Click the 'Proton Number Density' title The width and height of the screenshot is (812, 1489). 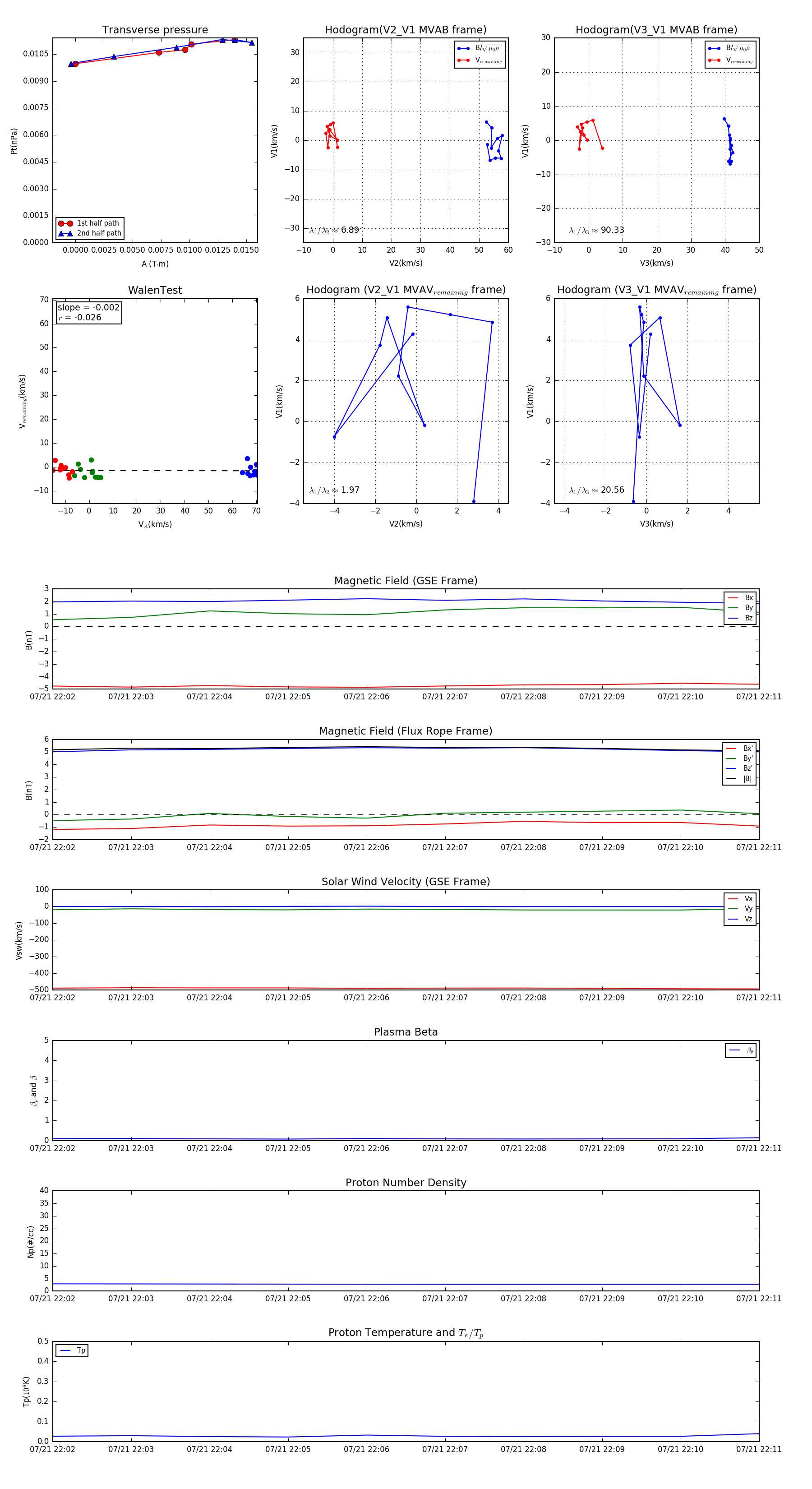point(406,1183)
